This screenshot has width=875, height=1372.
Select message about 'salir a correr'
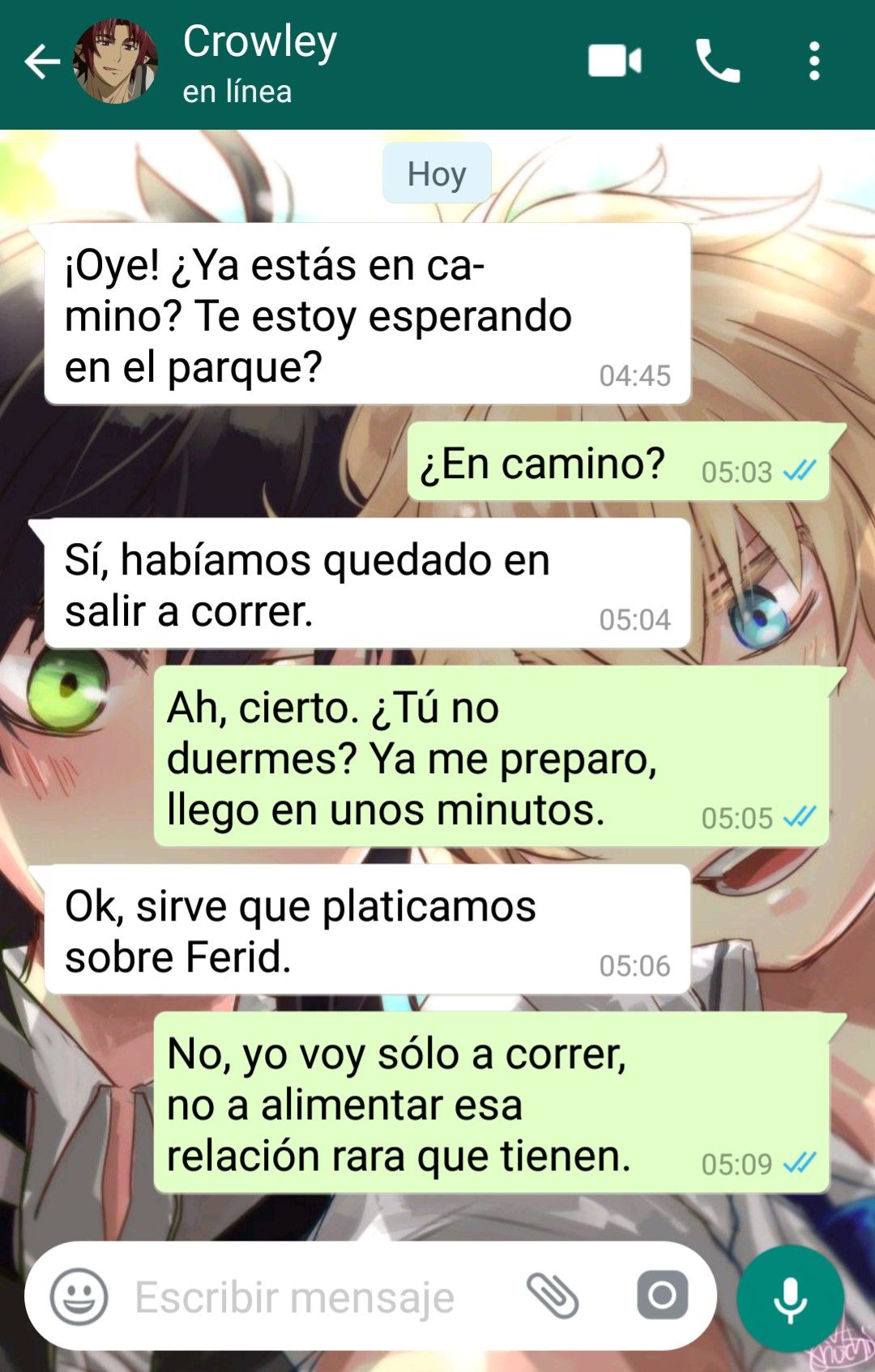click(x=367, y=583)
